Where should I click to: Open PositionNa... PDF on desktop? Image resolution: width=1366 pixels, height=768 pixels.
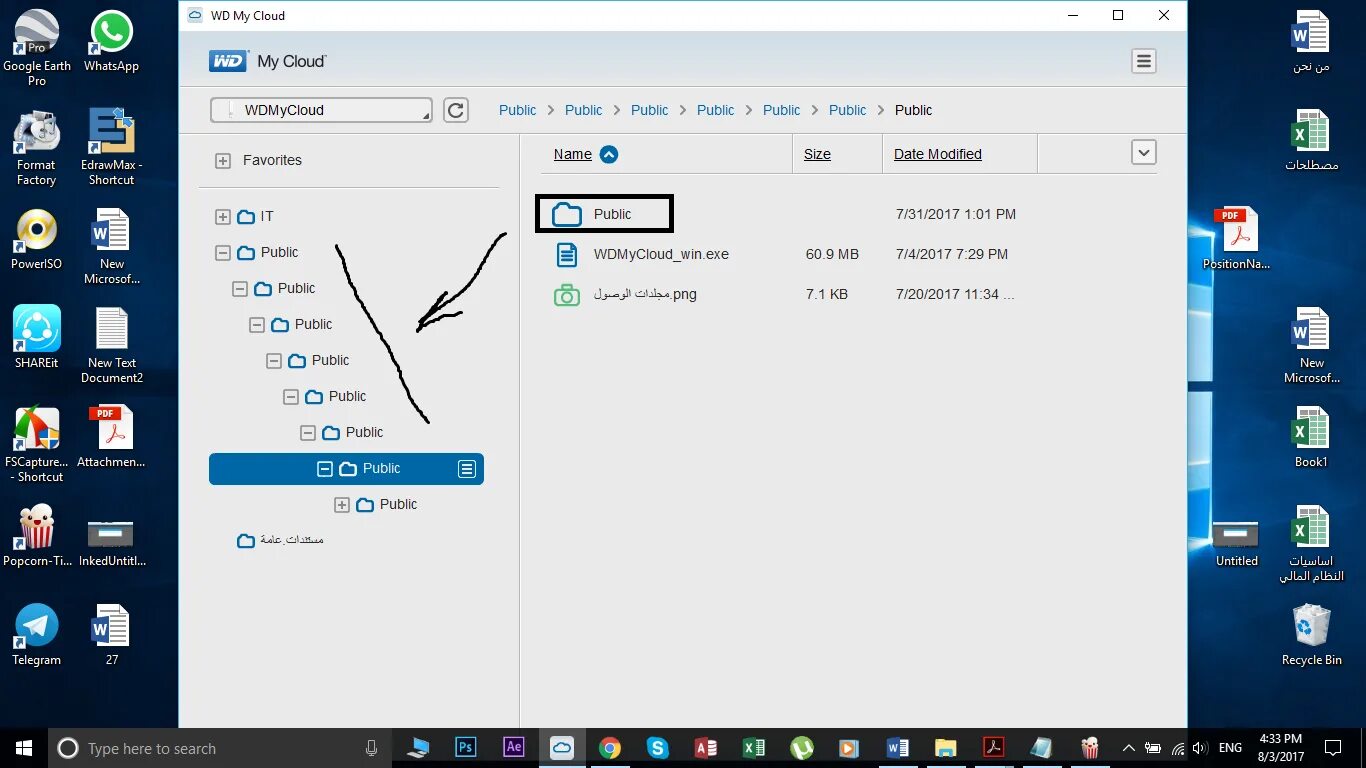(x=1237, y=240)
